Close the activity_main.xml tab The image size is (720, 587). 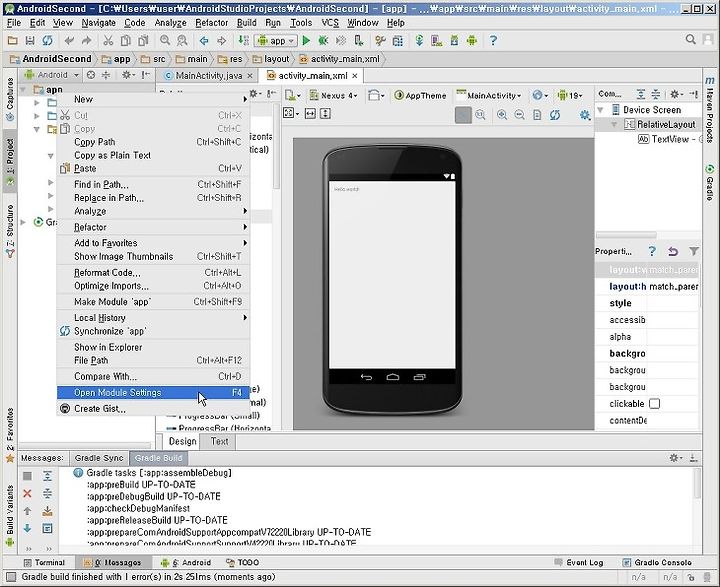[355, 76]
